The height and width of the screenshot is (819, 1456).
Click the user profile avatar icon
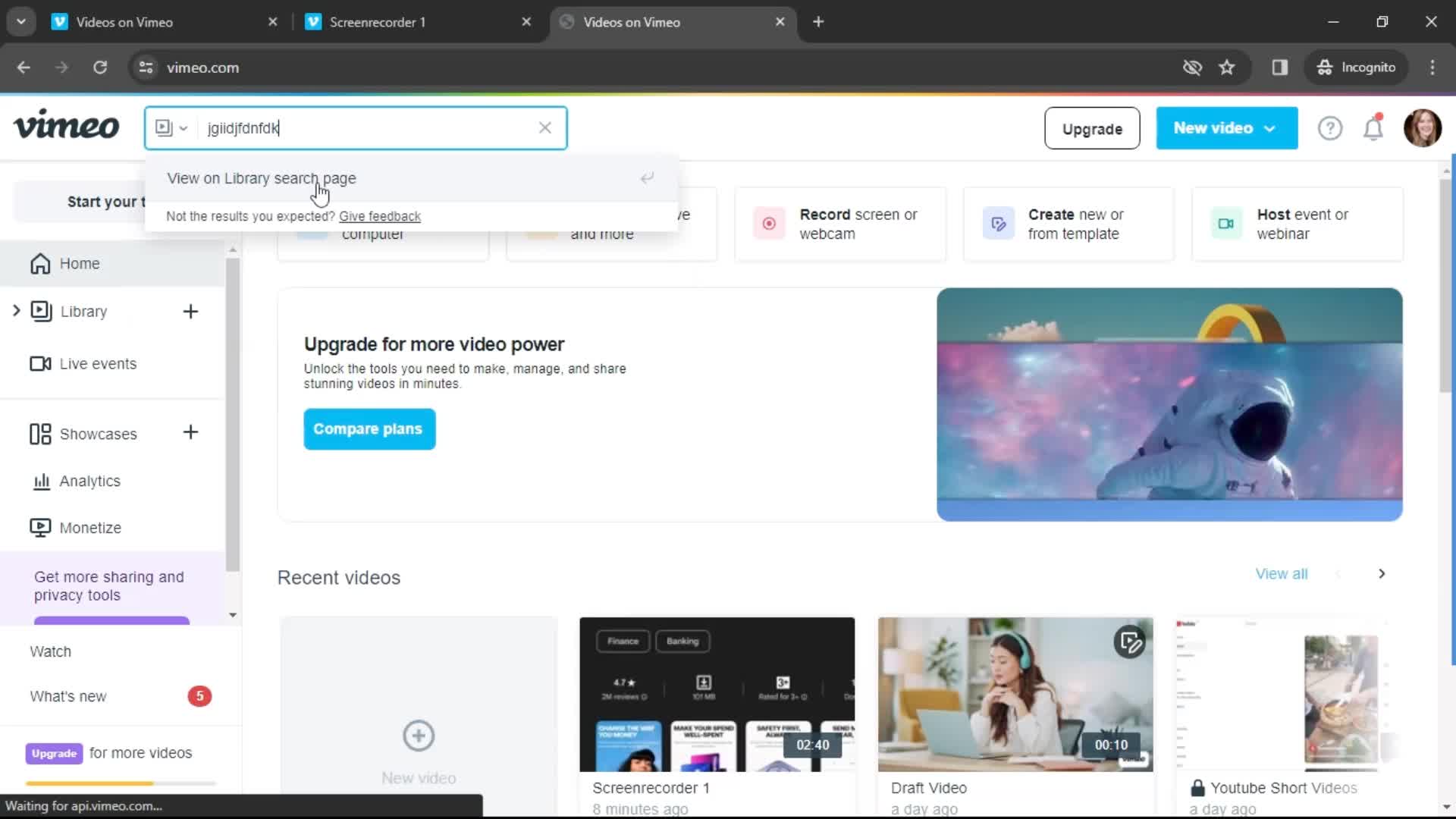(1422, 128)
